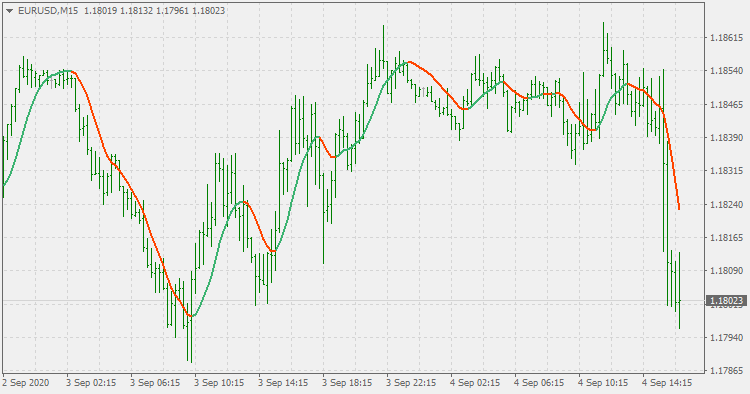The width and height of the screenshot is (750, 394).
Task: Click the 3 Sep 22:15 time label
Action: [411, 383]
